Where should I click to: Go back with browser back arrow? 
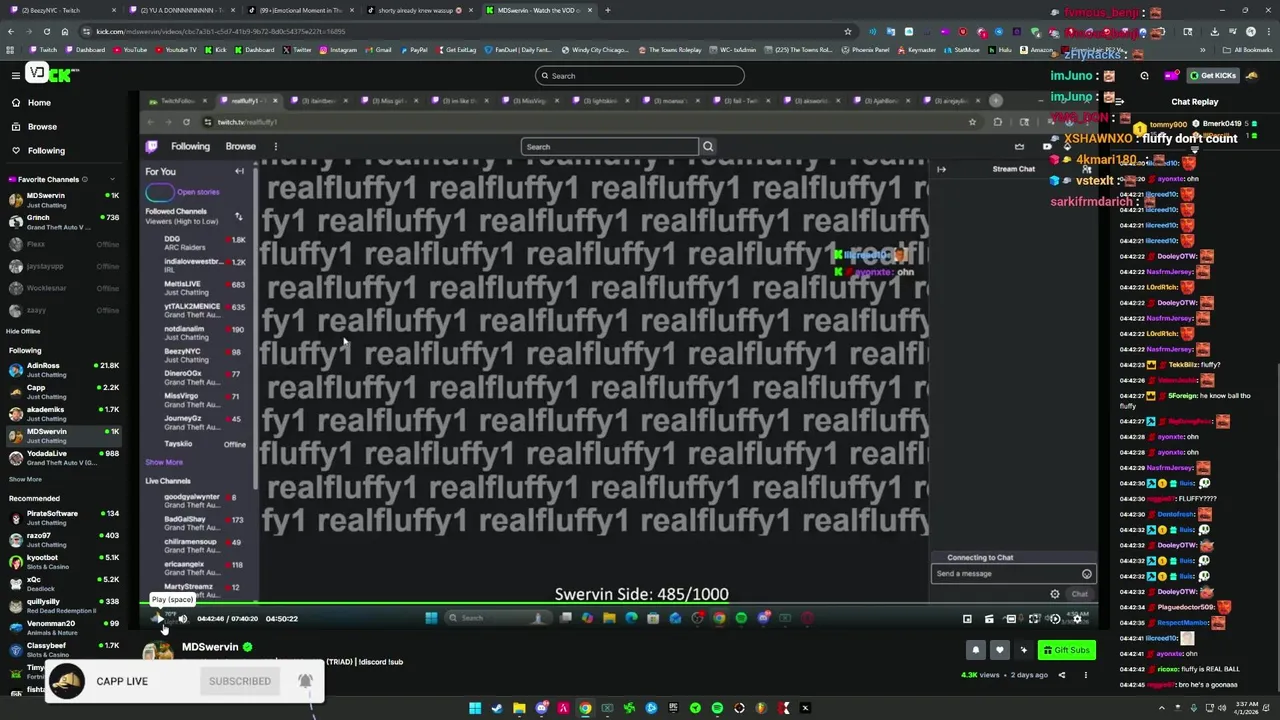point(11,31)
